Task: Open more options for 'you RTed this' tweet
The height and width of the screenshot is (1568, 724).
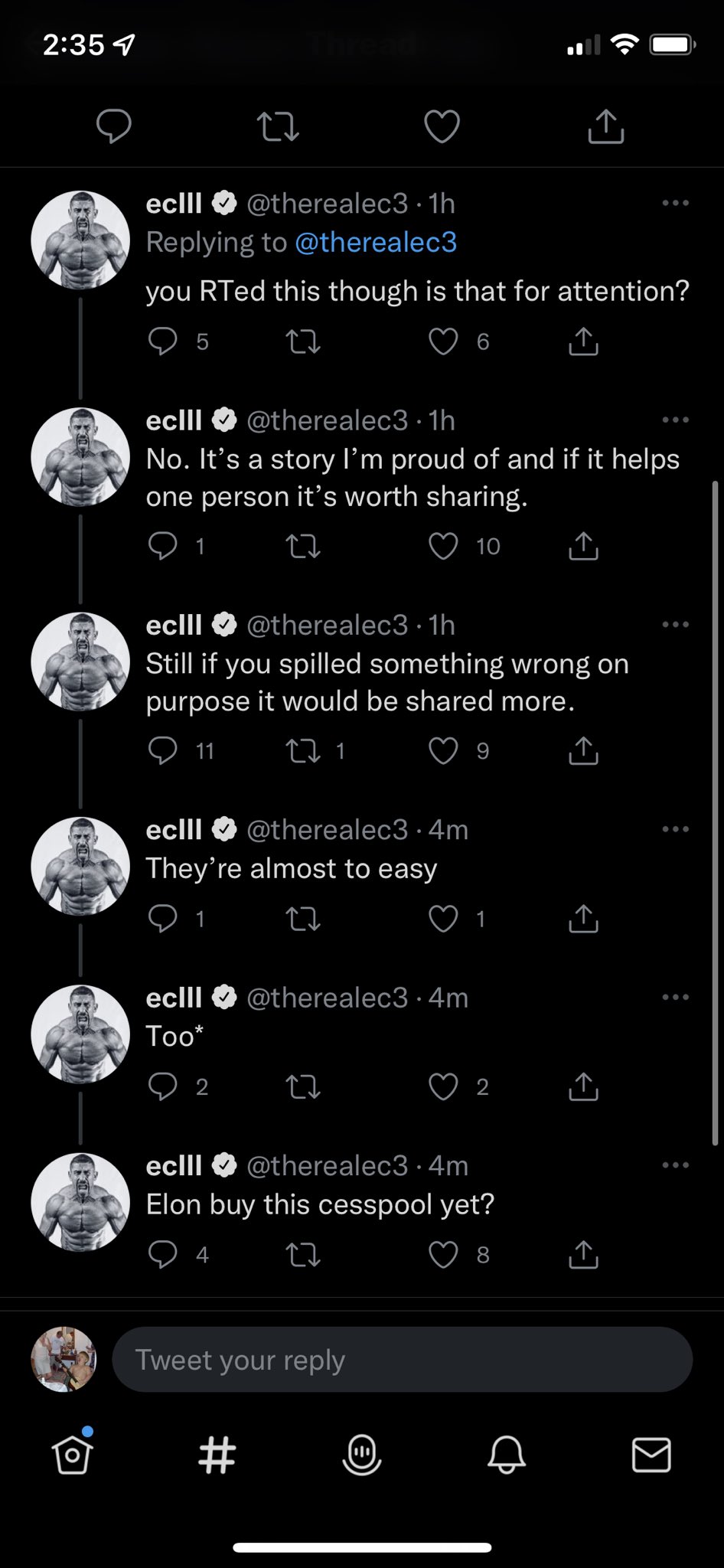Action: [x=675, y=204]
